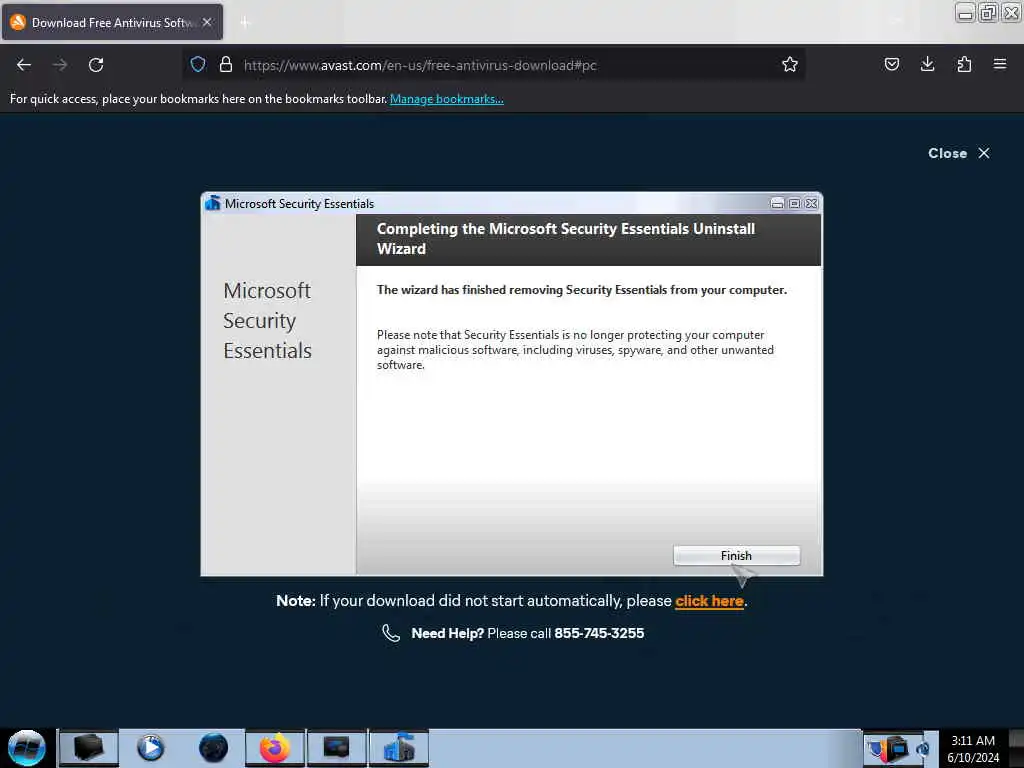Image resolution: width=1024 pixels, height=768 pixels.
Task: Click the forward navigation arrow
Action: pos(60,65)
